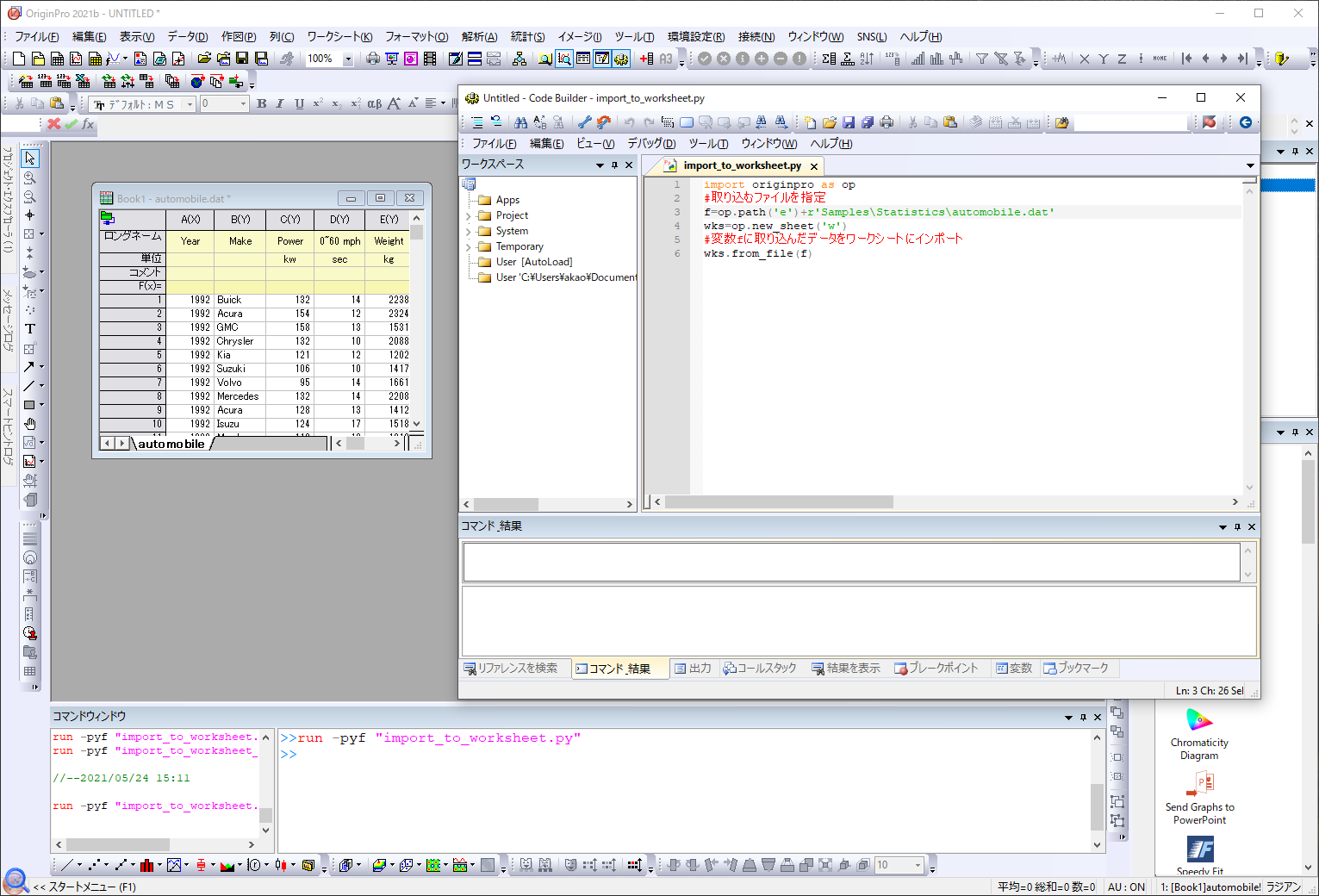Pin the Command Window panel
The height and width of the screenshot is (896, 1319).
point(1083,717)
